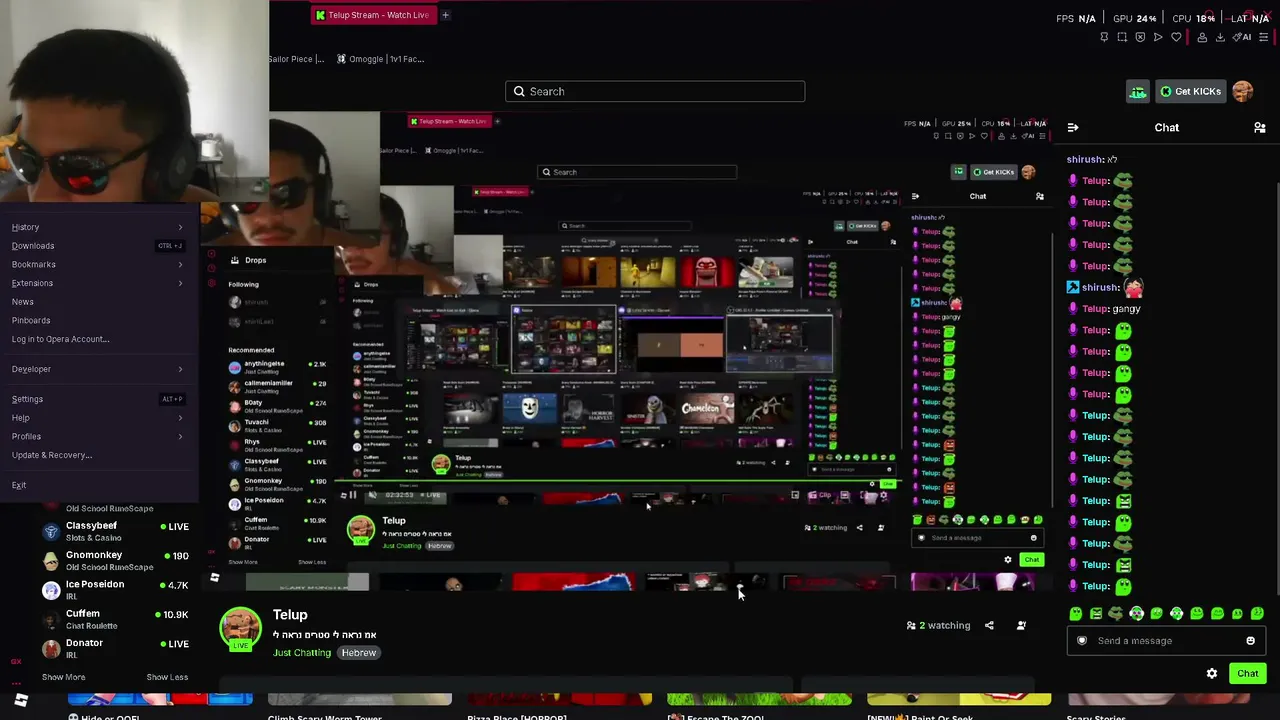Show Less recommended channels
Image resolution: width=1280 pixels, height=720 pixels.
click(x=167, y=677)
